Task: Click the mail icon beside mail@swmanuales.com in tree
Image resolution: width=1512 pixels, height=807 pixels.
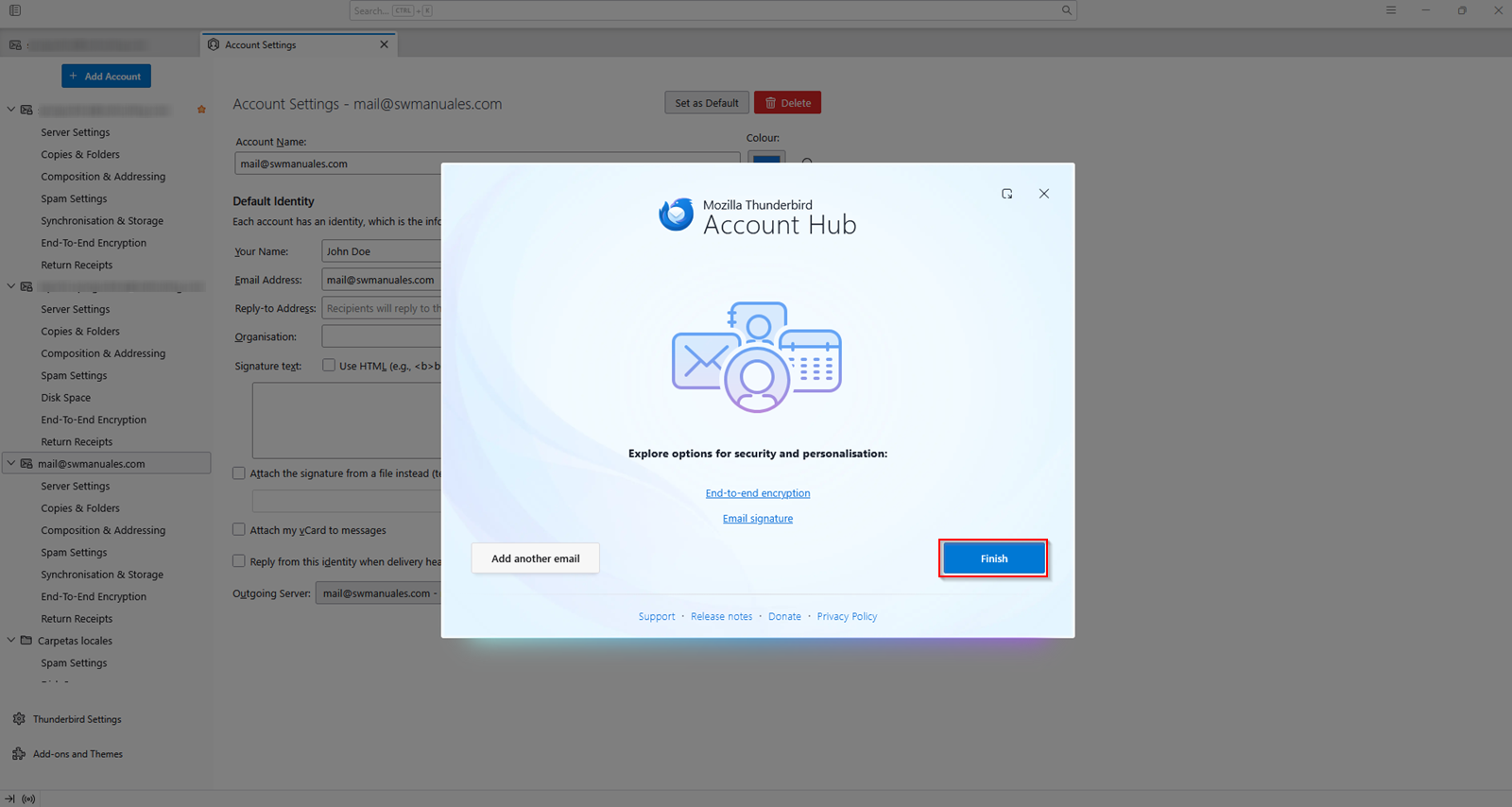Action: click(x=26, y=464)
